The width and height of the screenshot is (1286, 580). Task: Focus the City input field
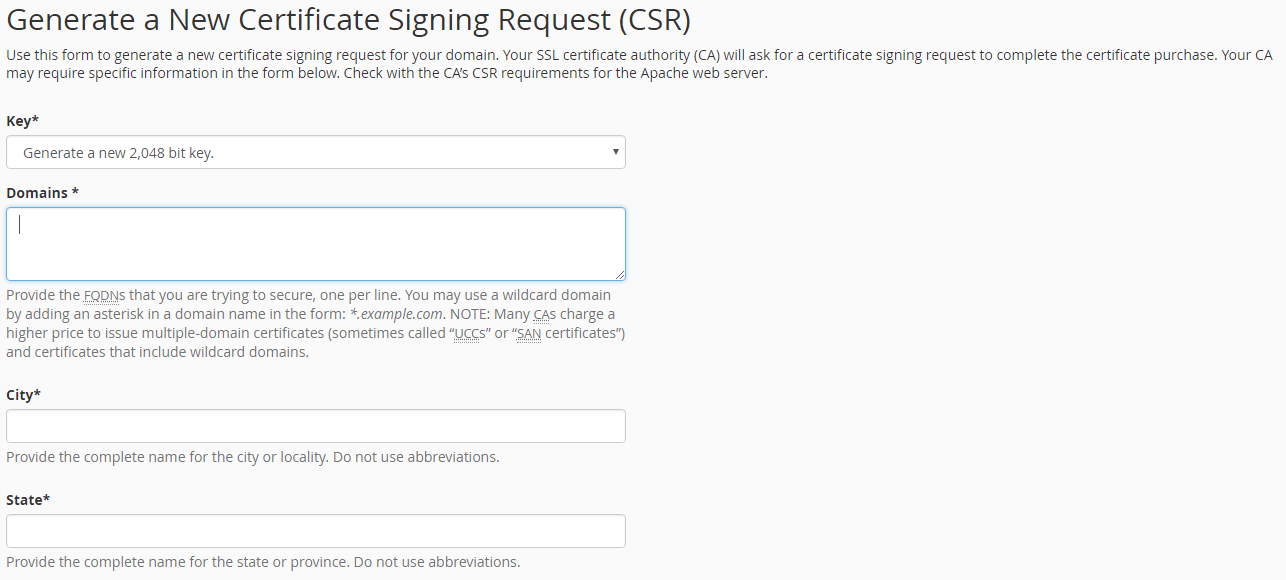click(315, 425)
